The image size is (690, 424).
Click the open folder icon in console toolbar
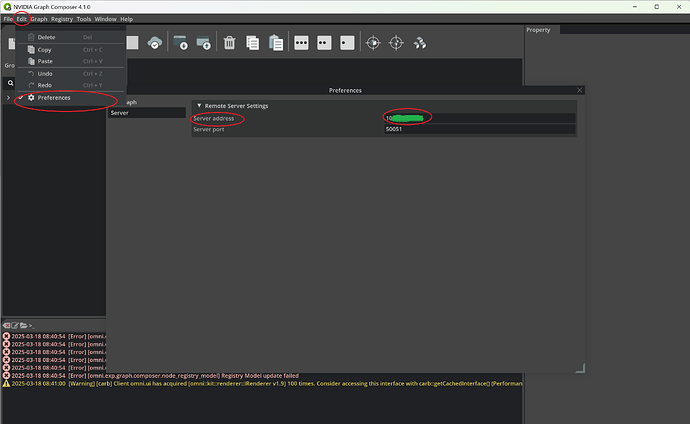(23, 325)
